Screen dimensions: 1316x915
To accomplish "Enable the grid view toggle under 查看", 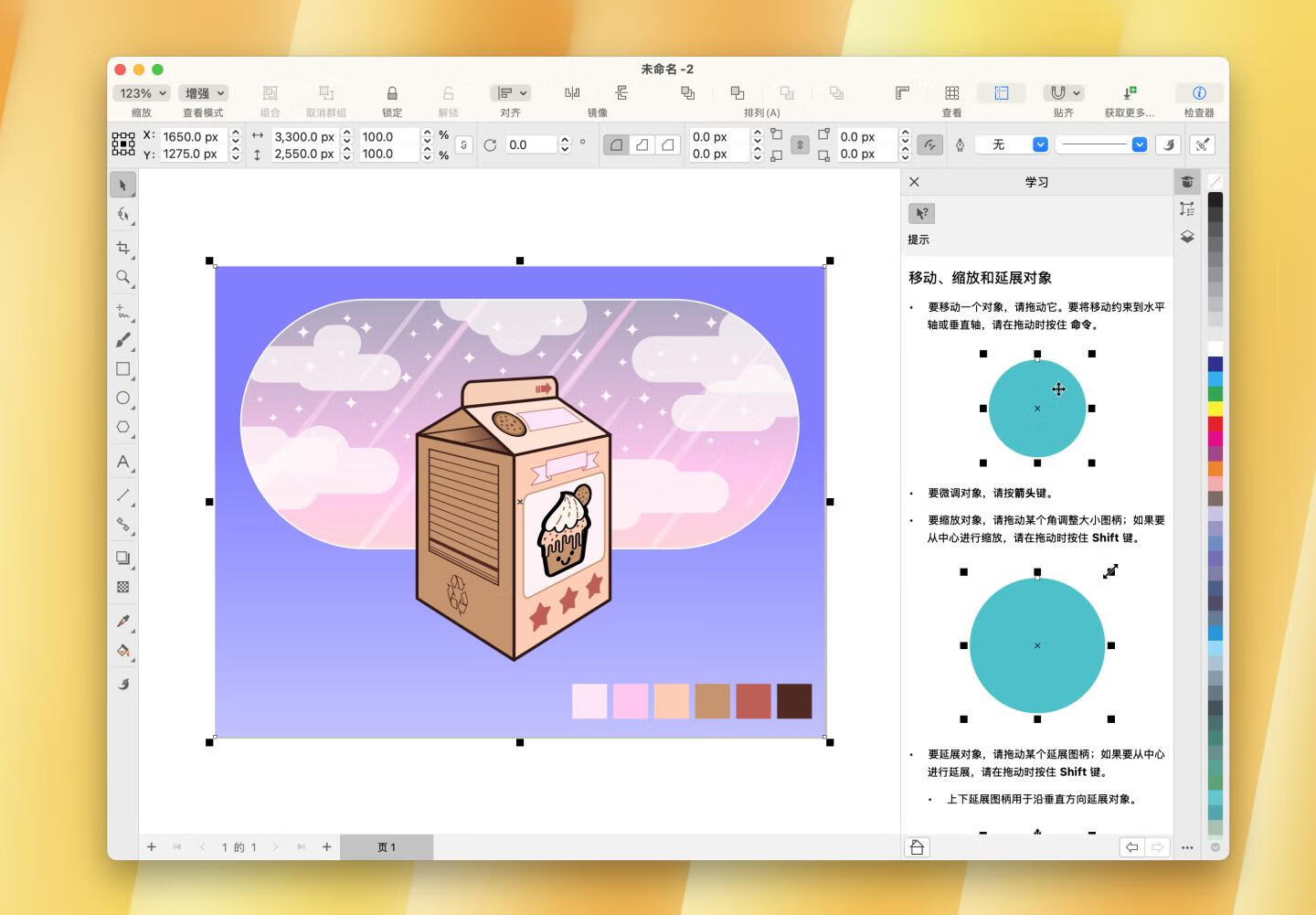I will 951,92.
